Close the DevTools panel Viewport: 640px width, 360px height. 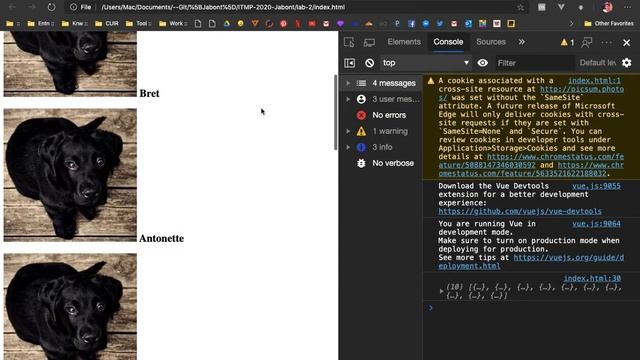point(627,42)
